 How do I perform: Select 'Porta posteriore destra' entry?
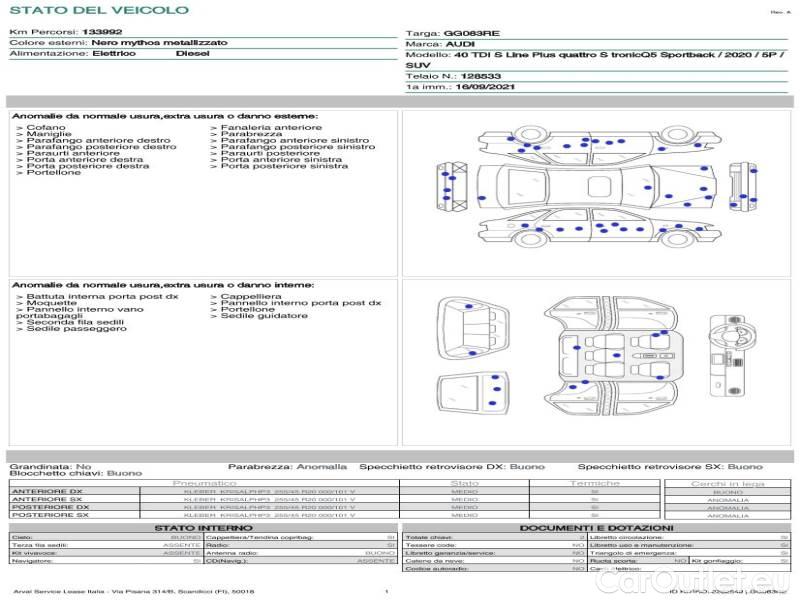(x=88, y=166)
